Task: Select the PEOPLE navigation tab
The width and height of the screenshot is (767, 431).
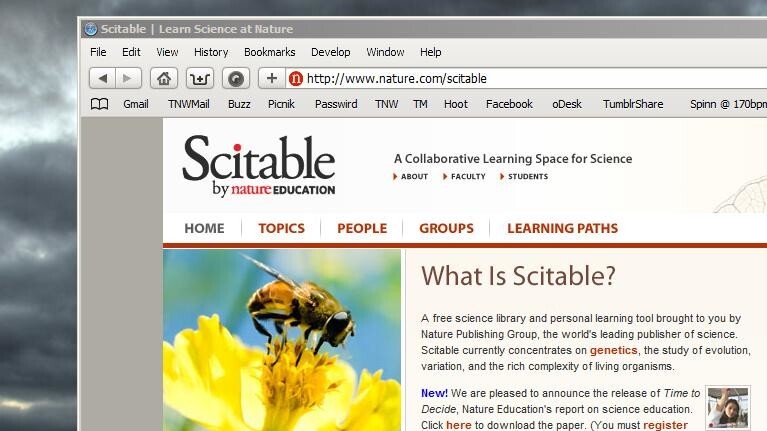Action: click(x=362, y=228)
